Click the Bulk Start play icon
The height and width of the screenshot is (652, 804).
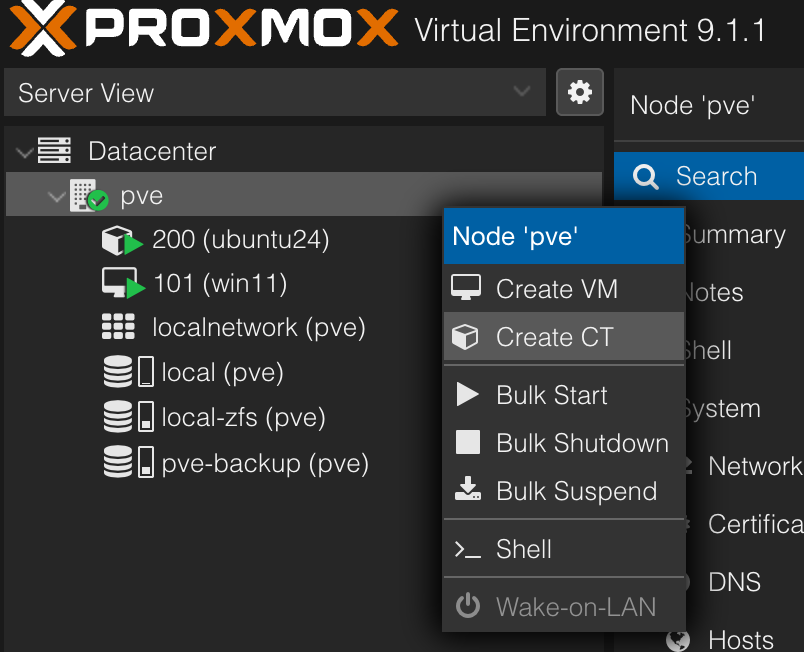[467, 394]
